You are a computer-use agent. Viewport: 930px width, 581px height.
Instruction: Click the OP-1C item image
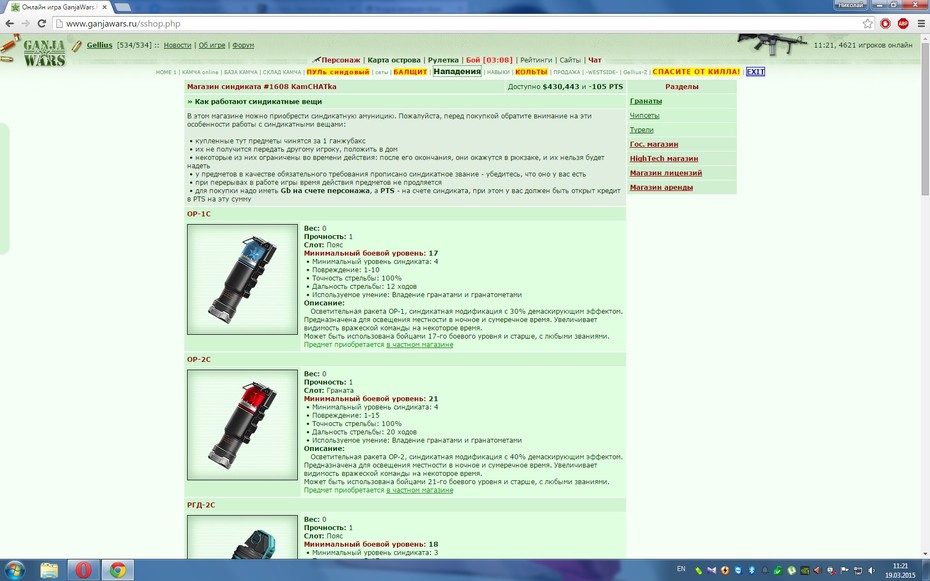(243, 279)
